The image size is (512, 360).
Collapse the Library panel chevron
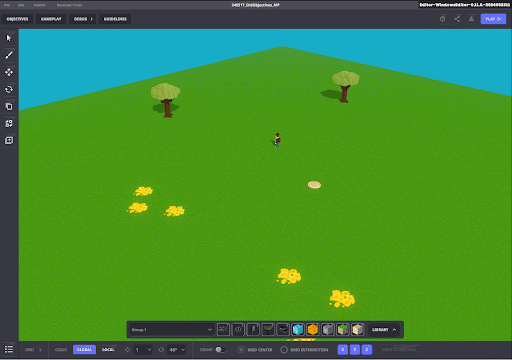395,330
